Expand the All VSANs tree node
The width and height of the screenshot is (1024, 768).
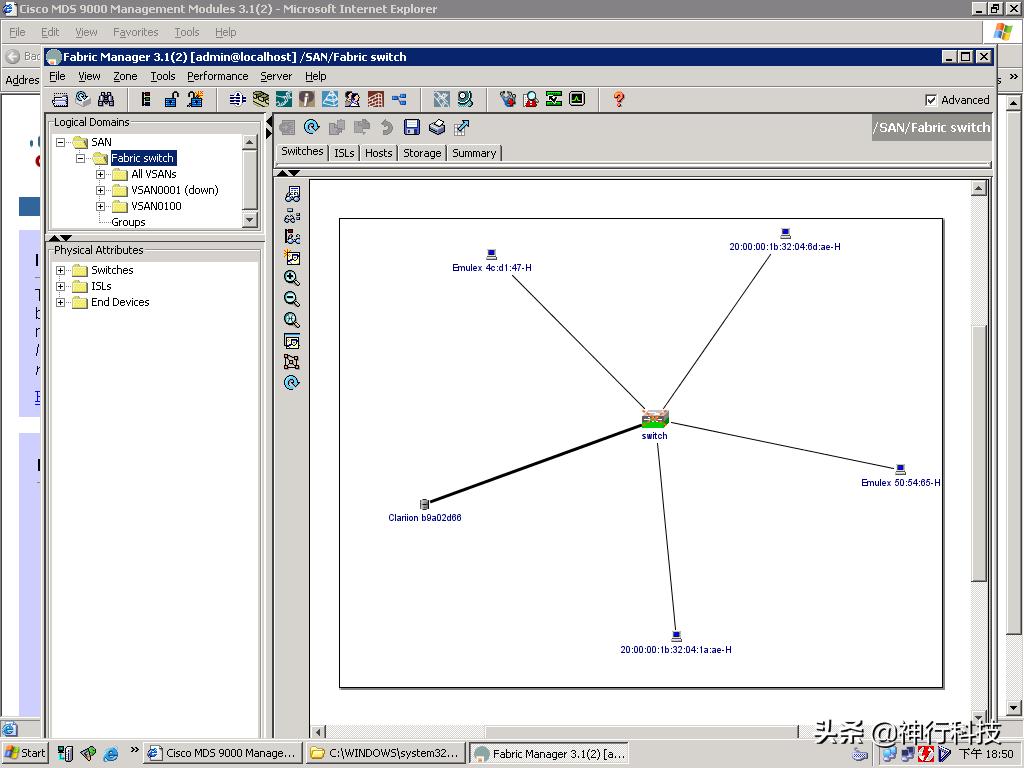101,174
